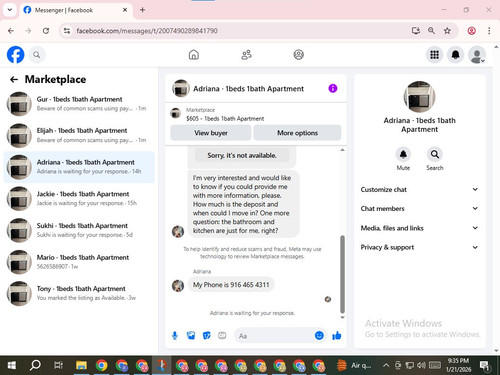
Task: Open the Chrome three-dot menu
Action: click(x=489, y=31)
